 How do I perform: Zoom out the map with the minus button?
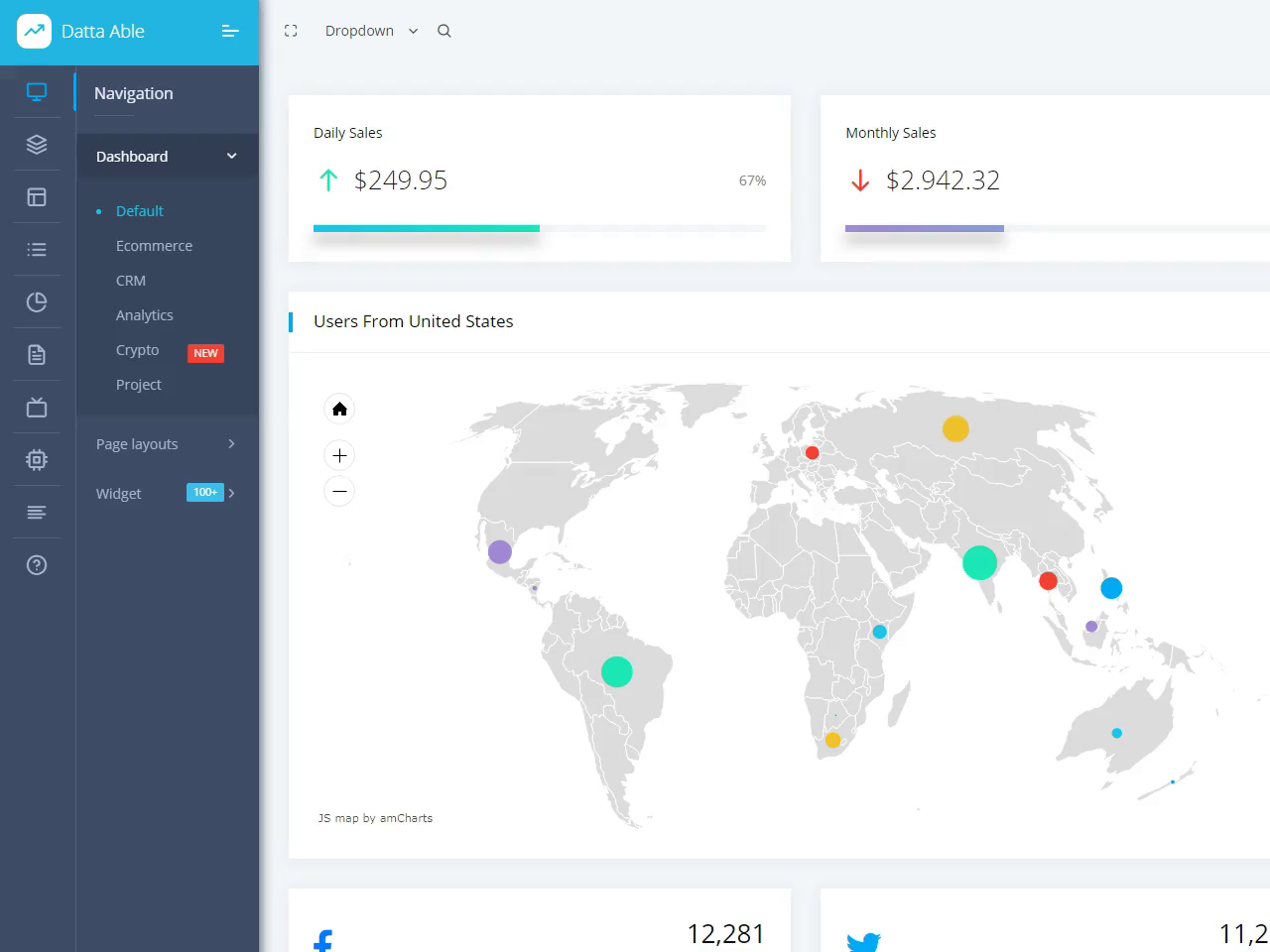339,491
